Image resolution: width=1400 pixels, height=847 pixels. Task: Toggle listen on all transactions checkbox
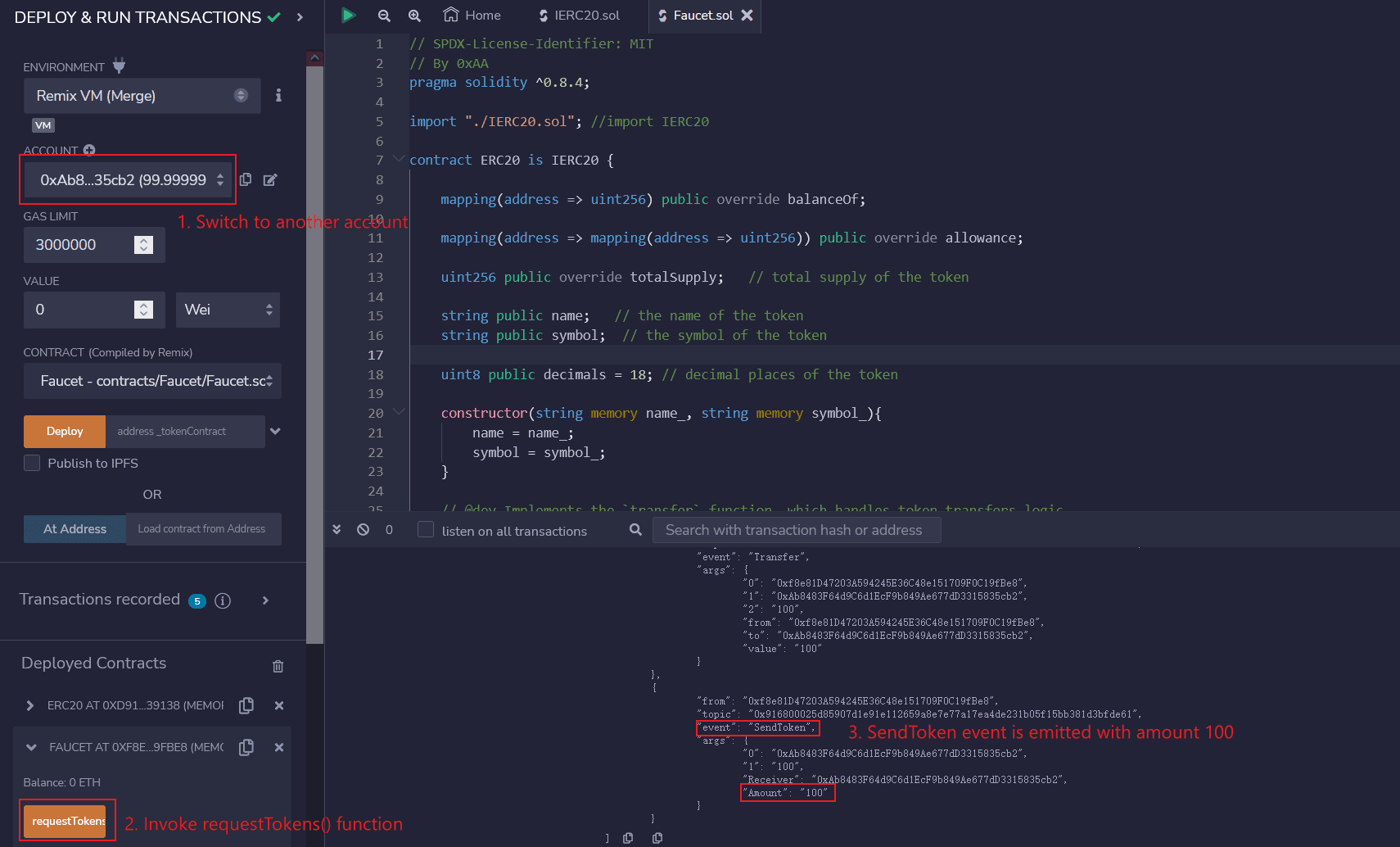coord(426,530)
